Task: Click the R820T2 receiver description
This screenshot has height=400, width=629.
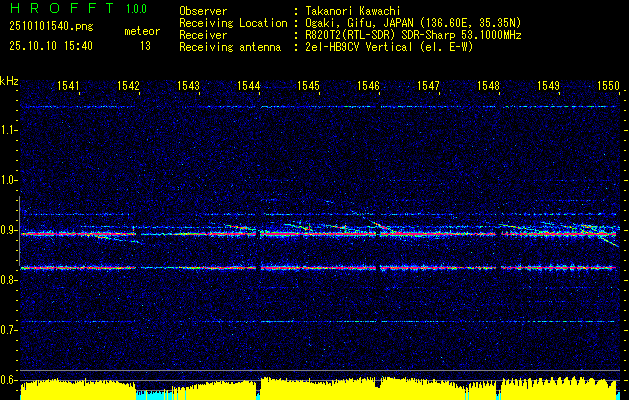Action: tap(413, 35)
